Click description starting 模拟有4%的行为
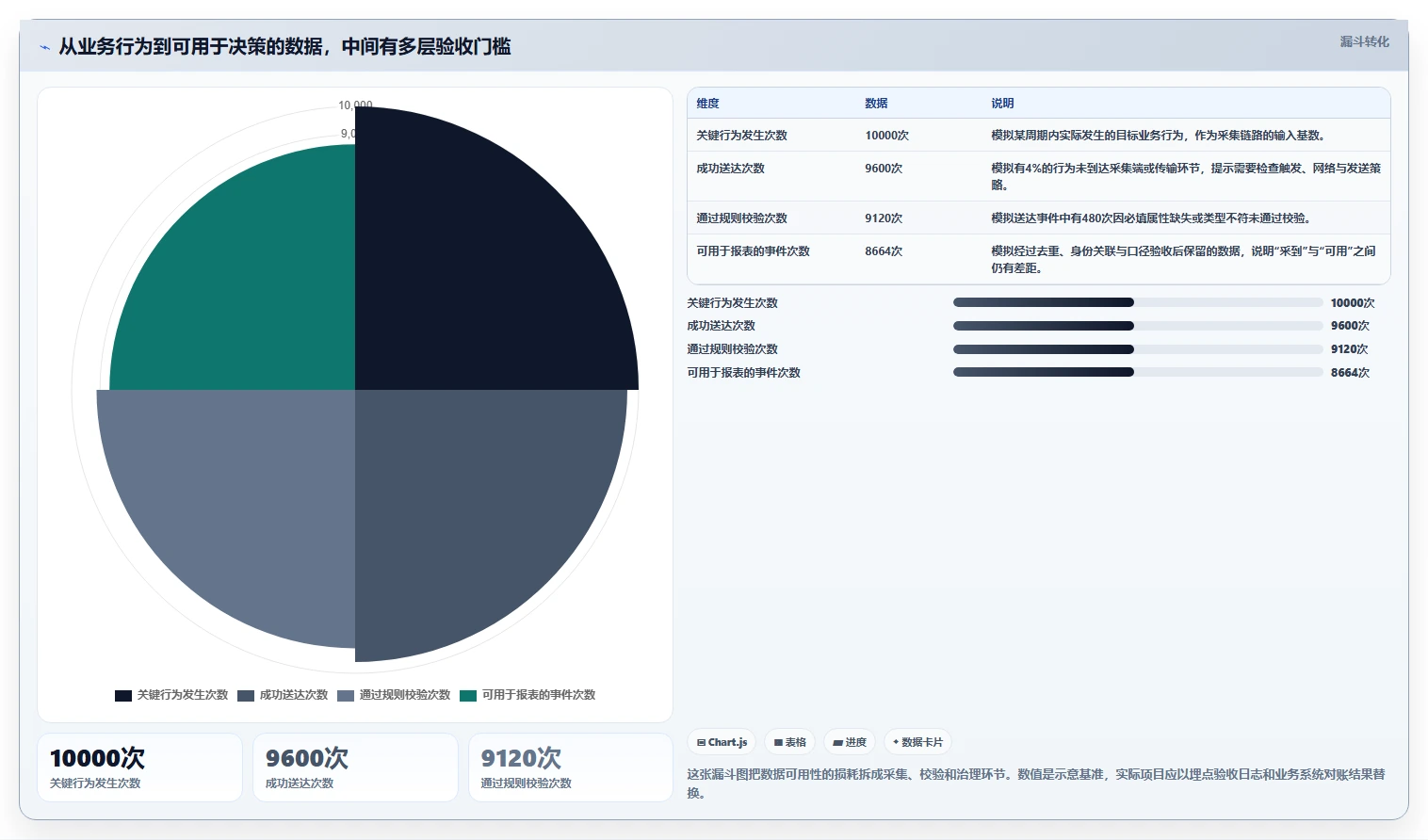Screen dimensions: 1428x840 1186,176
